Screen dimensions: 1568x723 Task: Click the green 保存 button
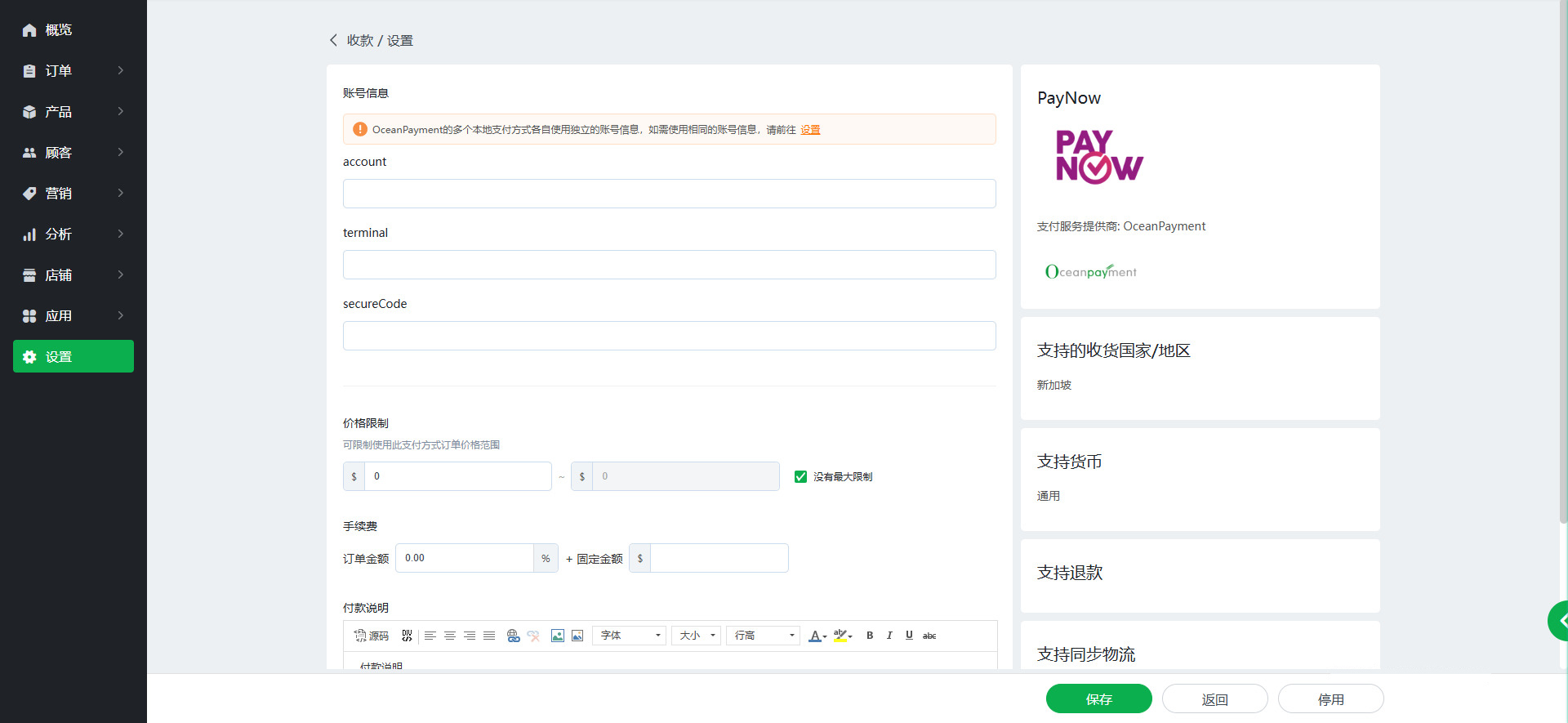click(x=1098, y=699)
